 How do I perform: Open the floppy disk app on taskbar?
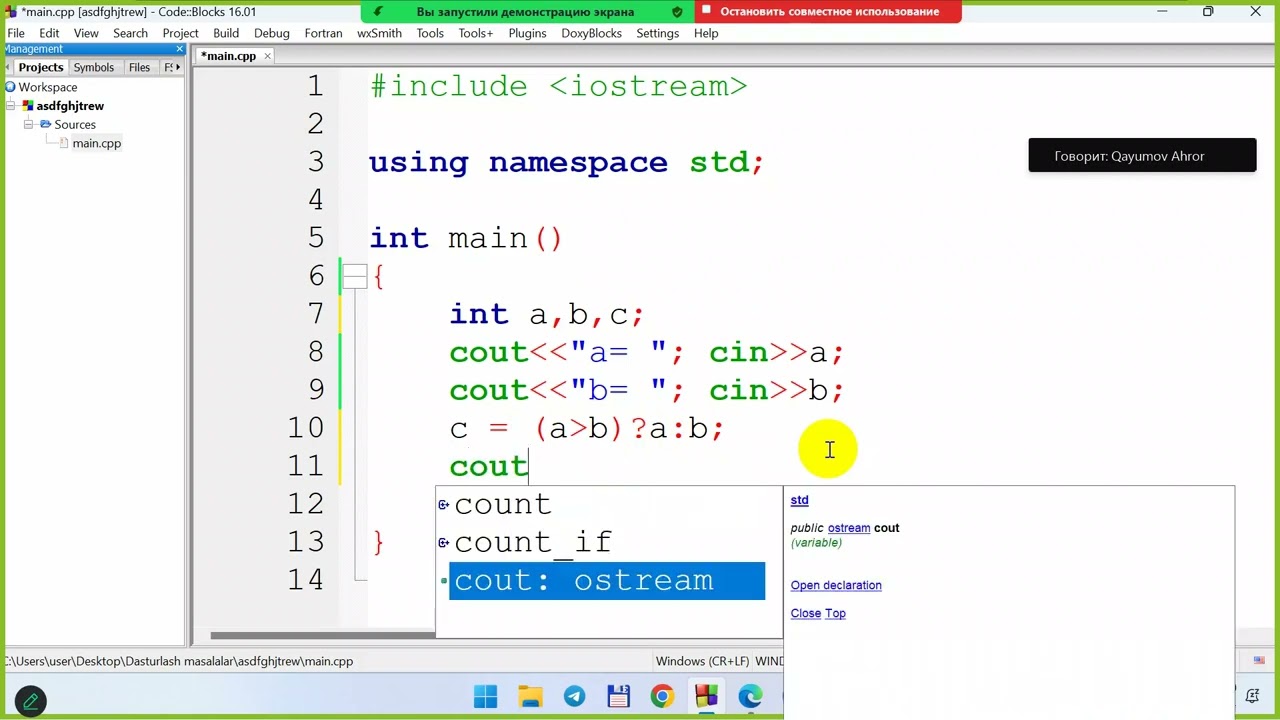tap(618, 696)
